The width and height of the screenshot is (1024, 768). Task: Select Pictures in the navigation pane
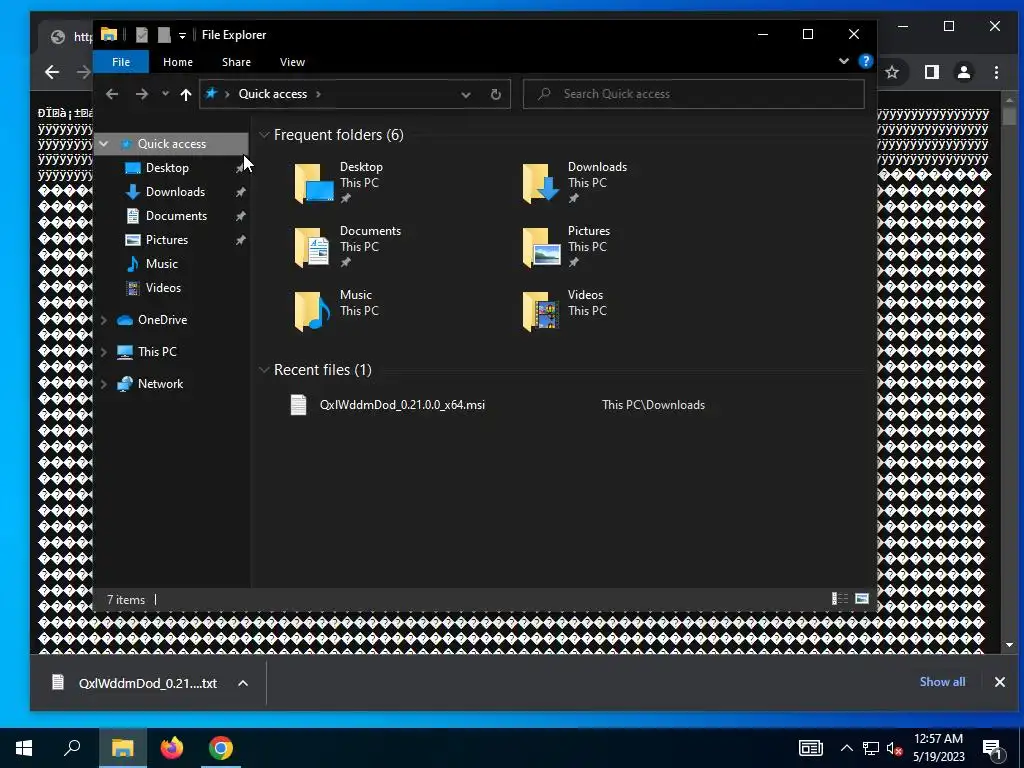click(167, 240)
